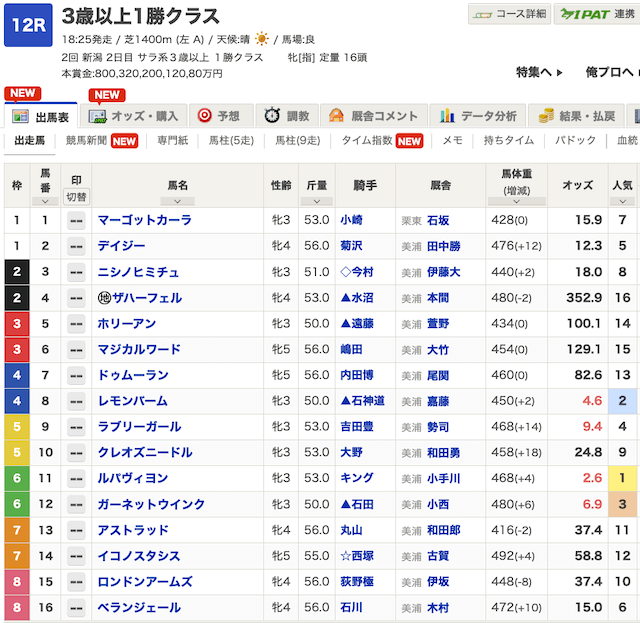
Task: Open the コース詳細 button
Action: tap(509, 14)
